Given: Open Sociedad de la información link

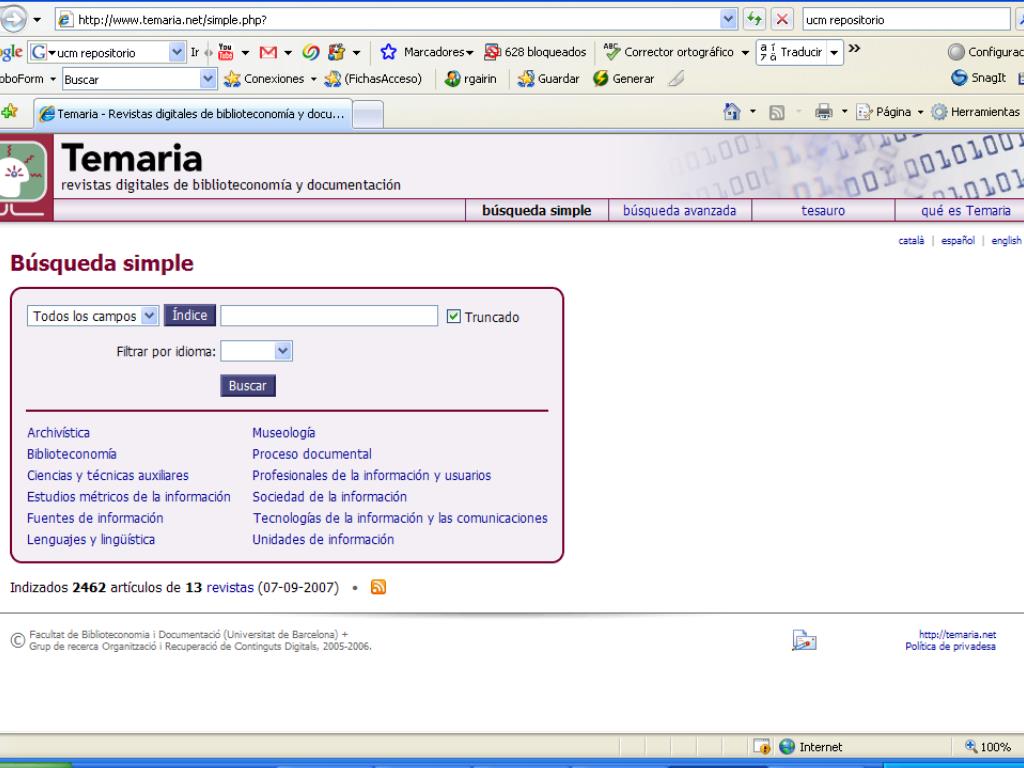Looking at the screenshot, I should (x=329, y=496).
